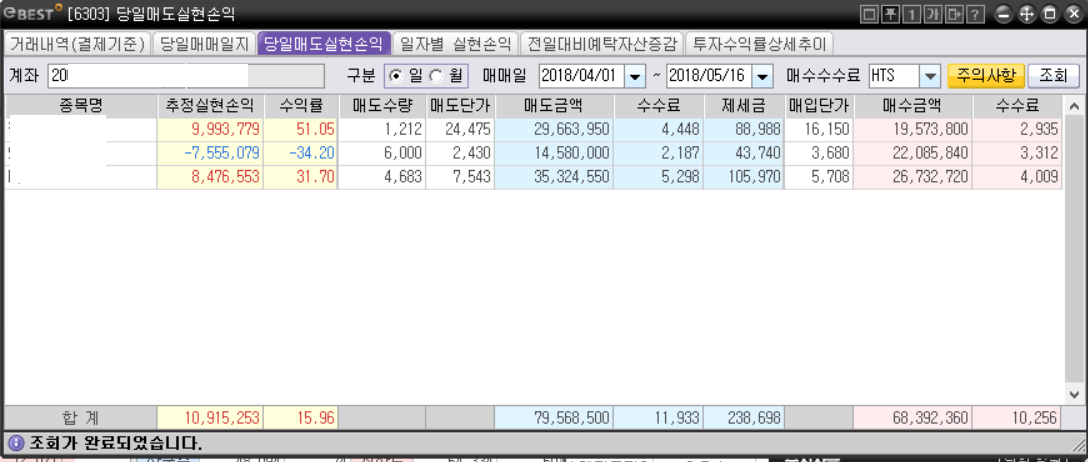Maximize the 당일매도실현손익 window
The image size is (1088, 462).
point(1050,13)
